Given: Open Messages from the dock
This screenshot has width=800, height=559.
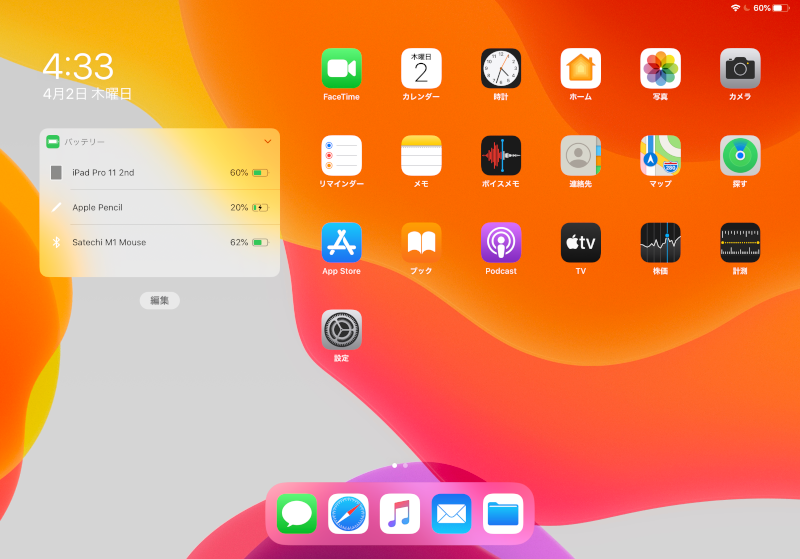Looking at the screenshot, I should 296,514.
